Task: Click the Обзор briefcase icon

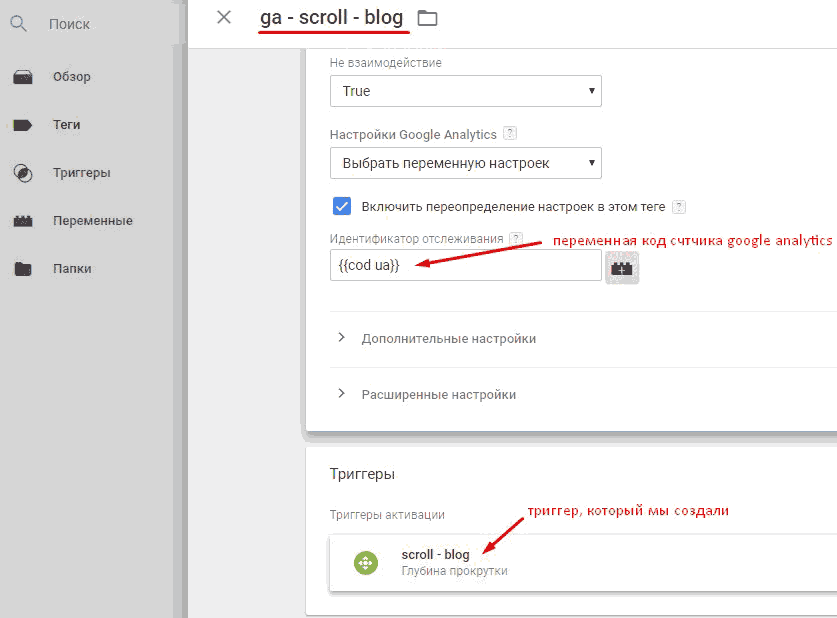Action: (x=22, y=77)
